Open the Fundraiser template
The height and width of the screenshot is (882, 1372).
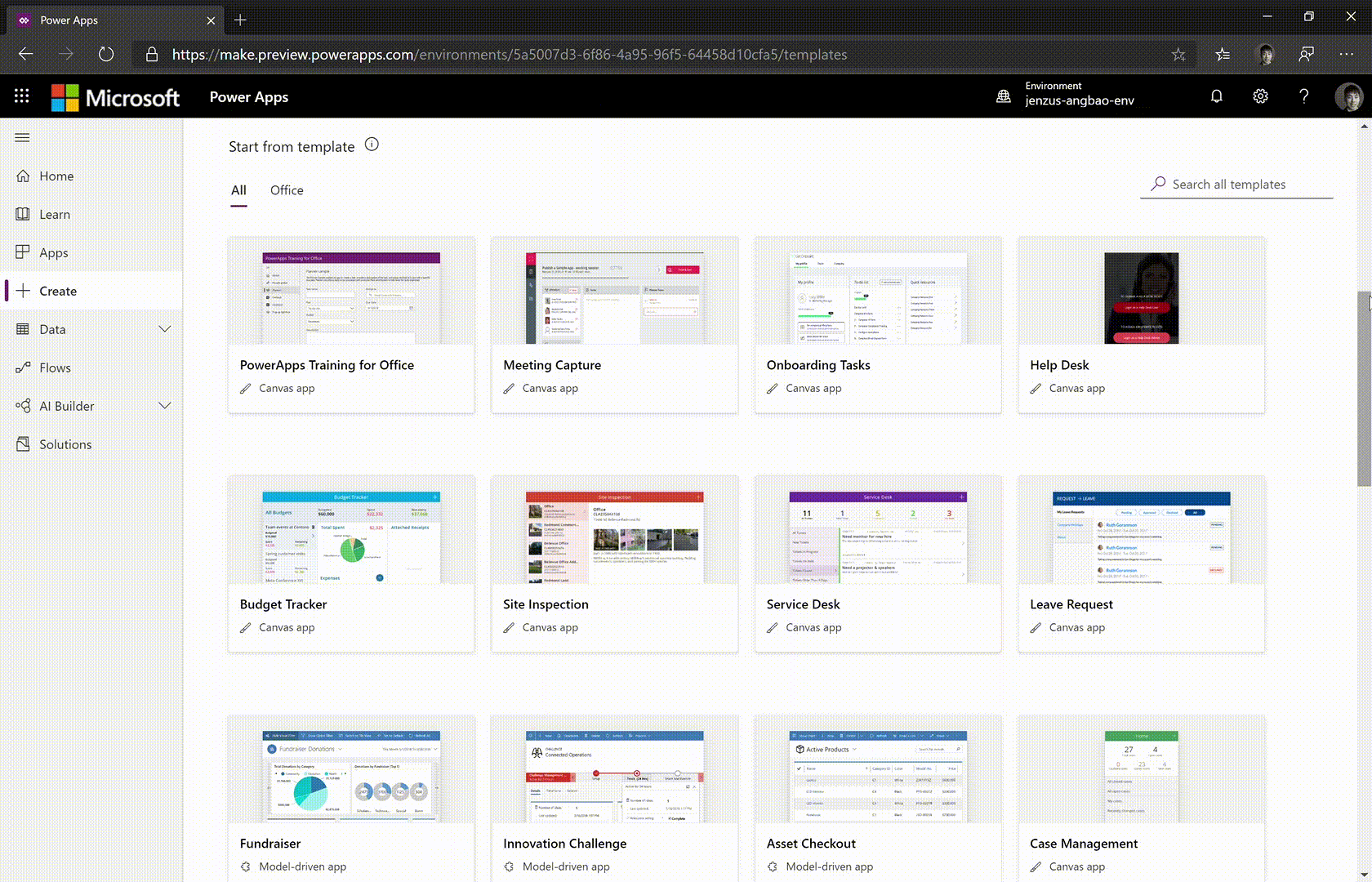click(x=351, y=799)
